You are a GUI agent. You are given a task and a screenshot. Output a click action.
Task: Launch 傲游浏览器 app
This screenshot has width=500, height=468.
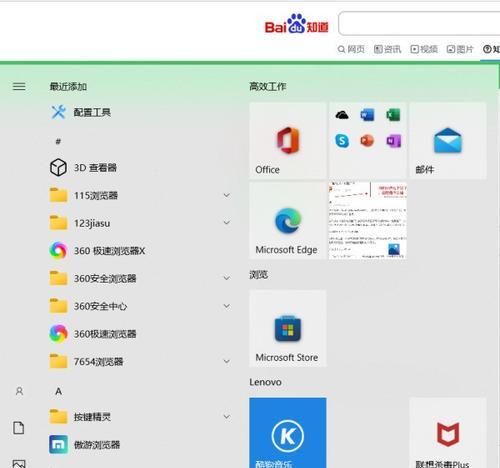(x=85, y=445)
